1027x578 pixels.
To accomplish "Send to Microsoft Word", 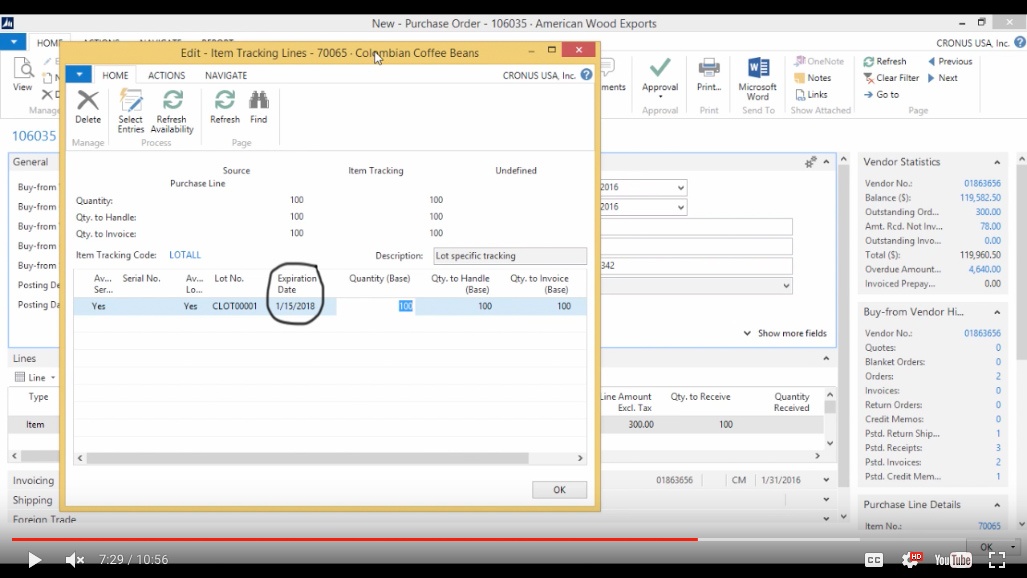I will click(758, 79).
